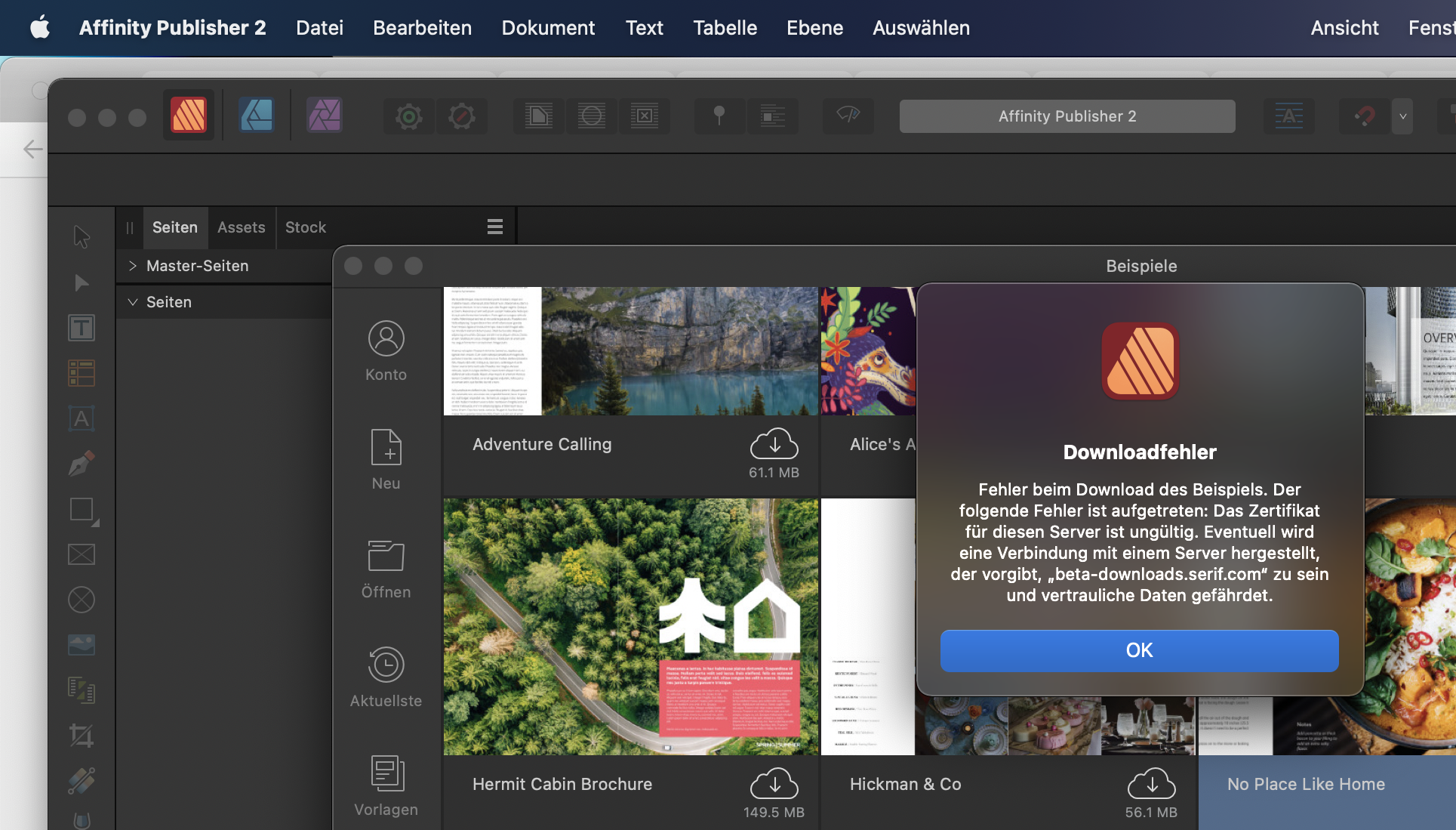Select the Picture Frame Ellipse tool
Screen dimensions: 1456x830
pyautogui.click(x=82, y=600)
